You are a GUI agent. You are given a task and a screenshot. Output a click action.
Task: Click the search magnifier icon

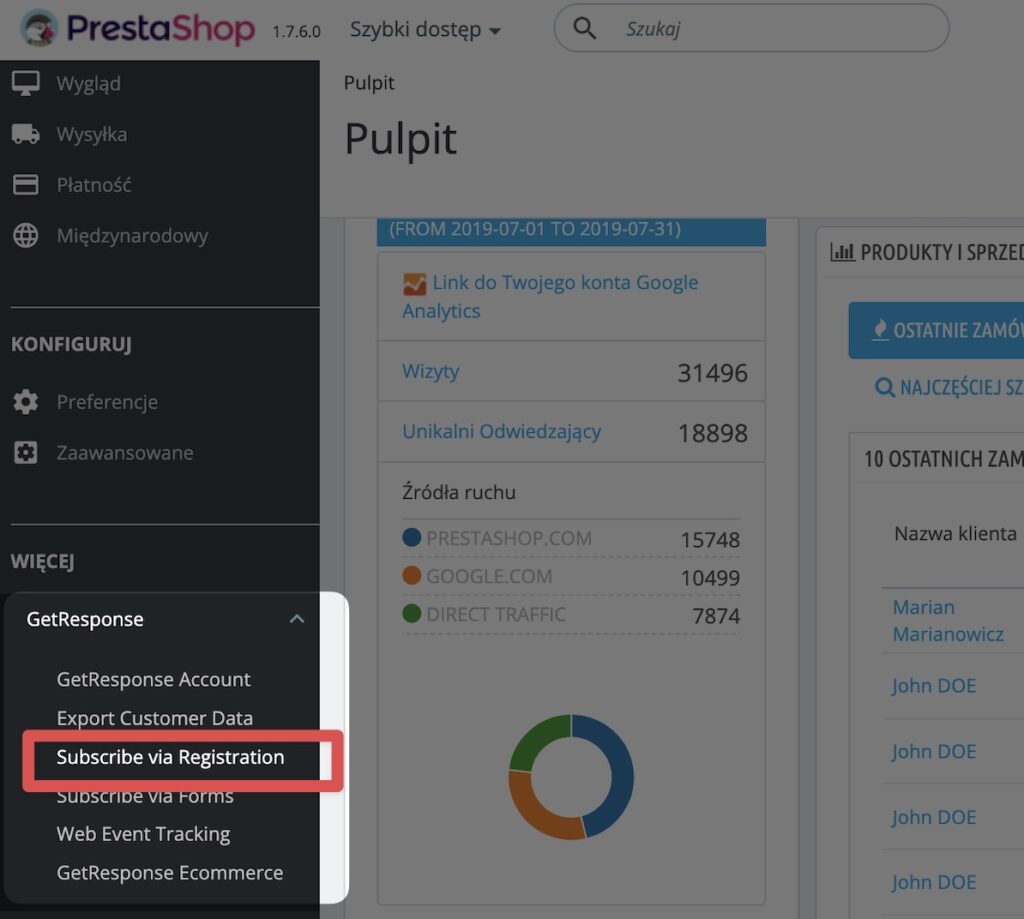pyautogui.click(x=584, y=28)
